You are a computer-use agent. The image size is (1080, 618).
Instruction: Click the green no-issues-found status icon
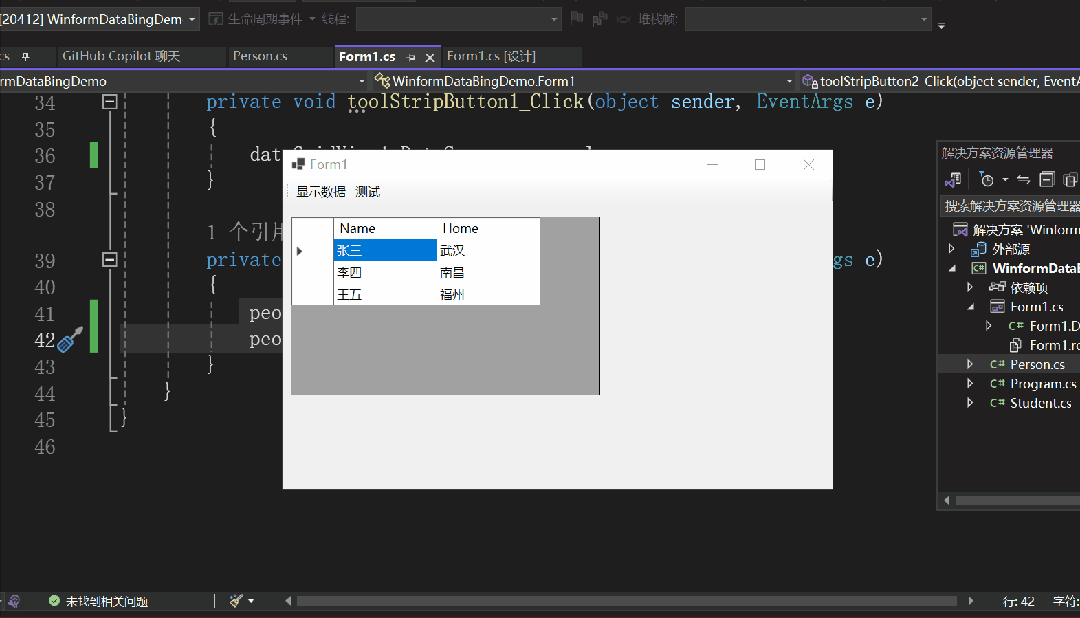tap(54, 601)
